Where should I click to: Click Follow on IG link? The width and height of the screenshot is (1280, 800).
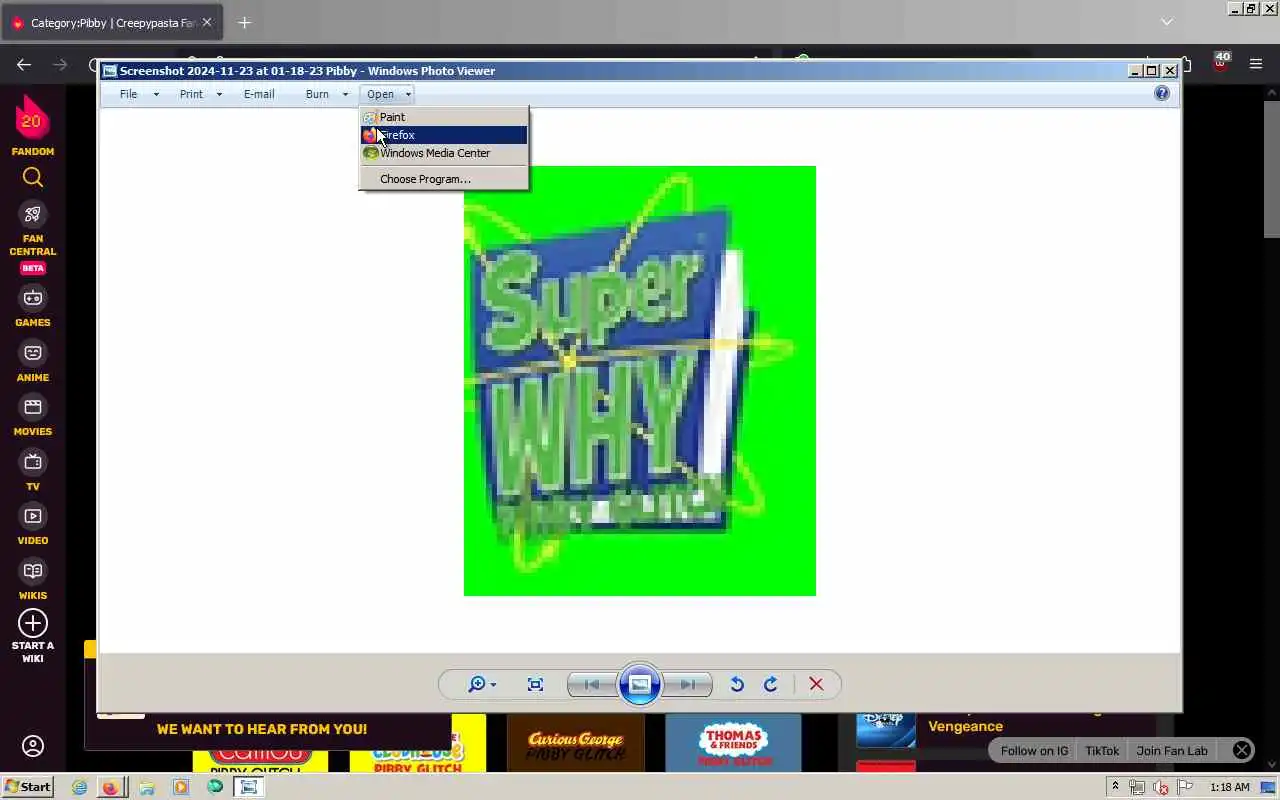1034,751
